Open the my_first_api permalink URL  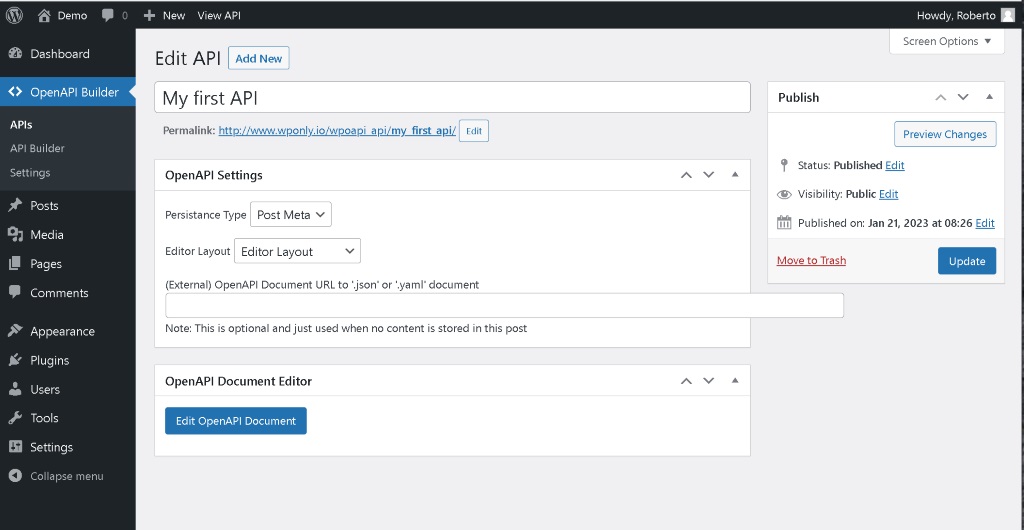click(x=337, y=131)
